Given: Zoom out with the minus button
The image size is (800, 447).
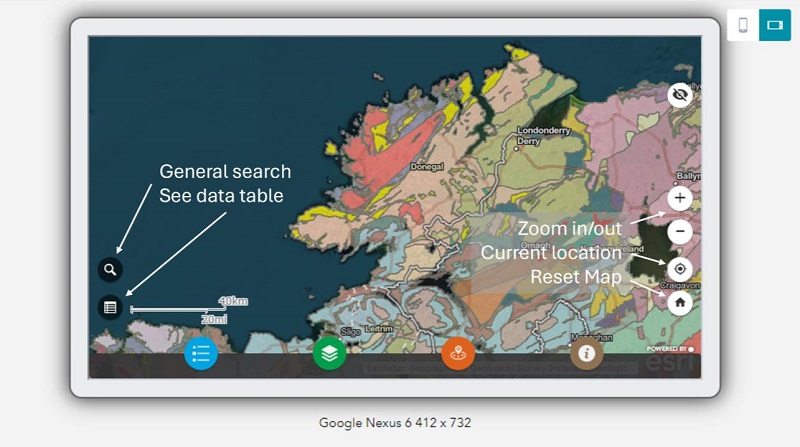Looking at the screenshot, I should coord(680,232).
